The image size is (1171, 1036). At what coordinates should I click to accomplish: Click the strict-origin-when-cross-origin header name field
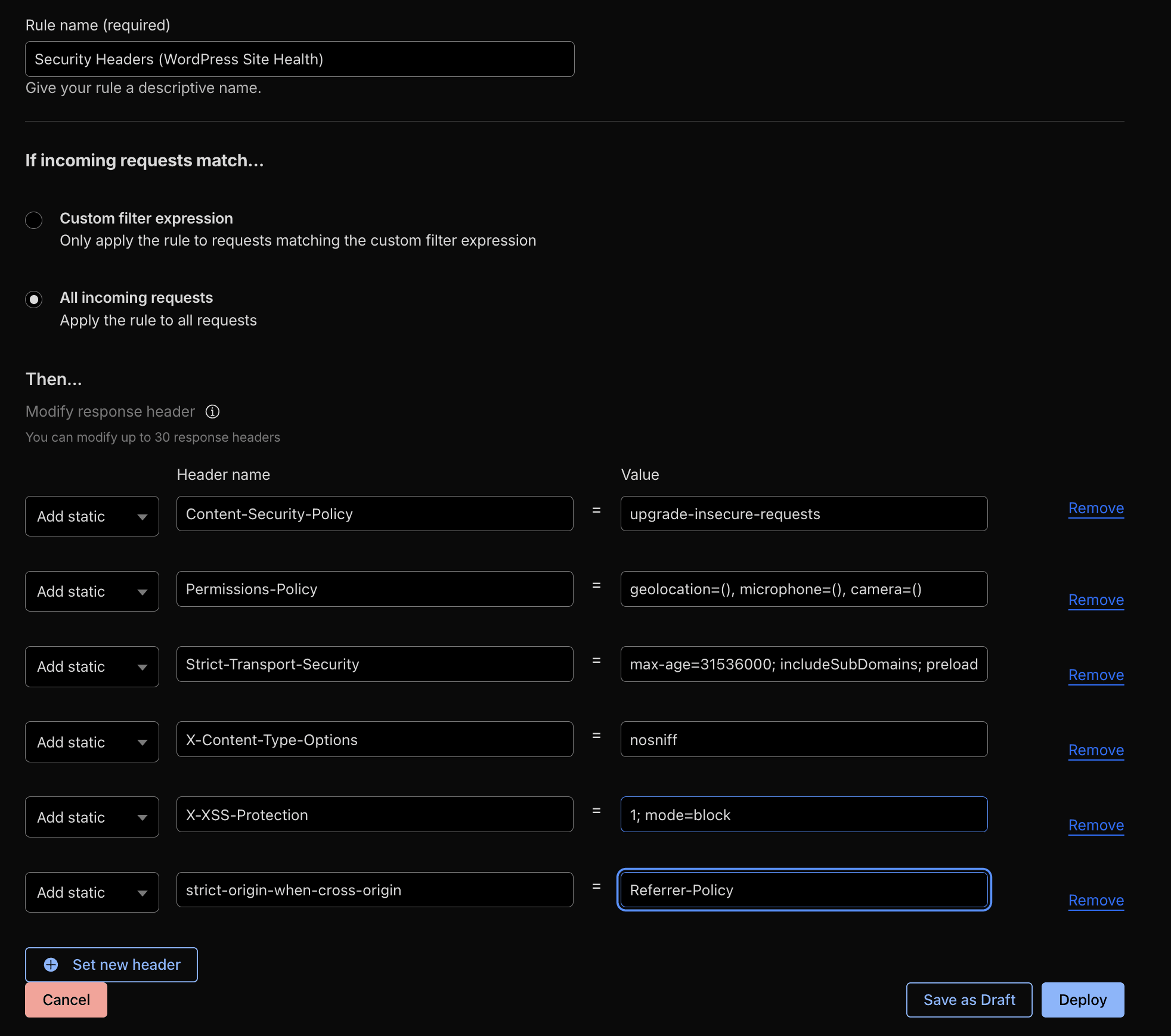tap(374, 890)
